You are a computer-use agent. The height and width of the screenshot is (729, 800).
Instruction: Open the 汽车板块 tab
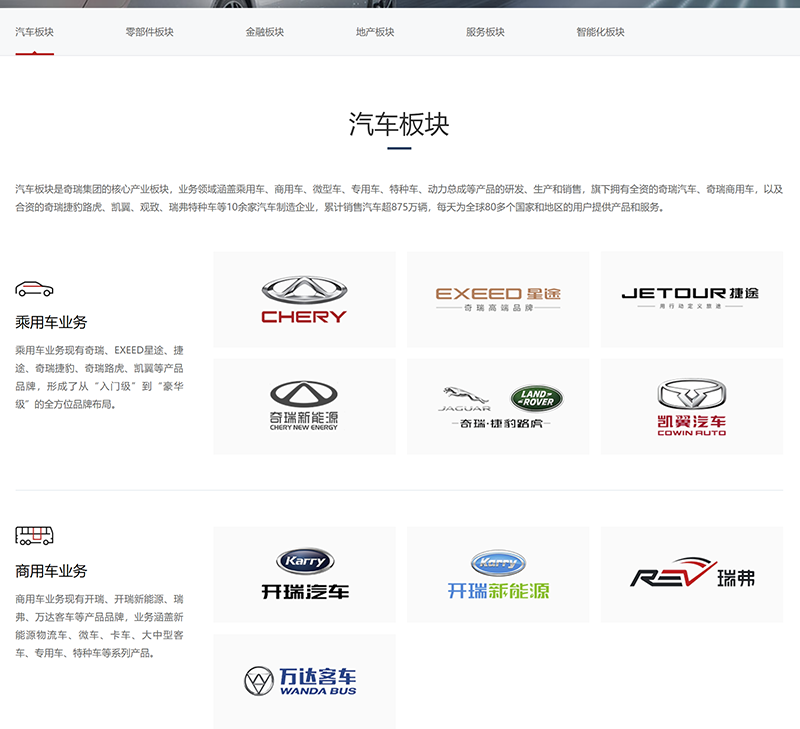coord(34,32)
